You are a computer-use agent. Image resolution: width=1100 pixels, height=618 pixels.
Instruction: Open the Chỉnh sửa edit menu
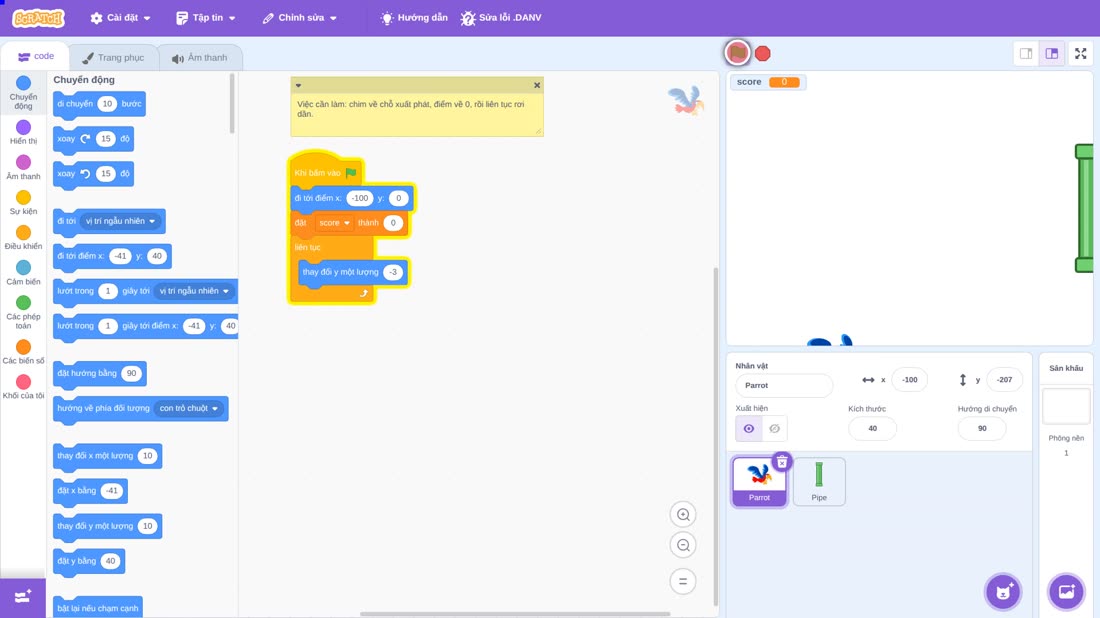(300, 18)
